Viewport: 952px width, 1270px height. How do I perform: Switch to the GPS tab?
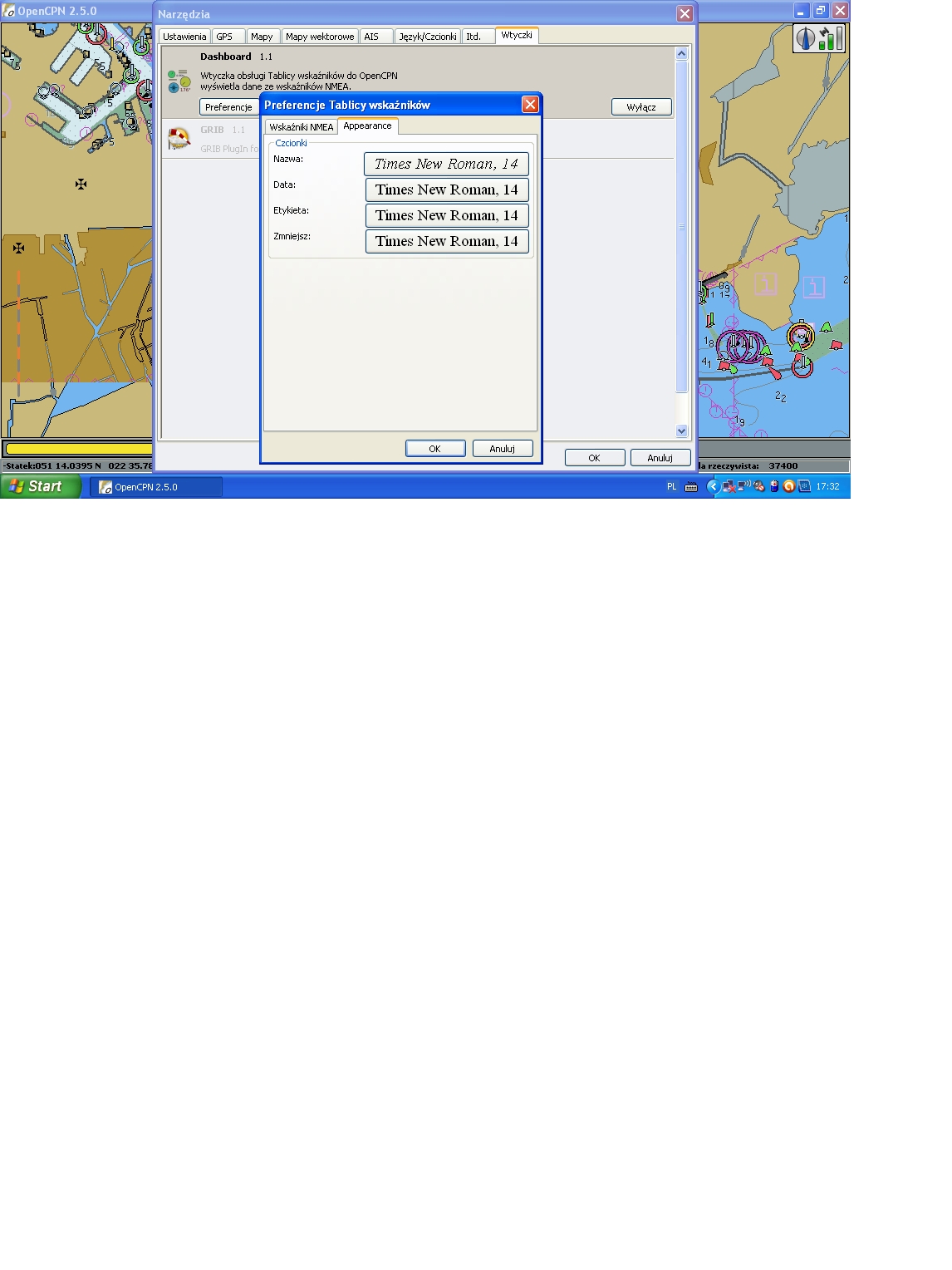(228, 37)
